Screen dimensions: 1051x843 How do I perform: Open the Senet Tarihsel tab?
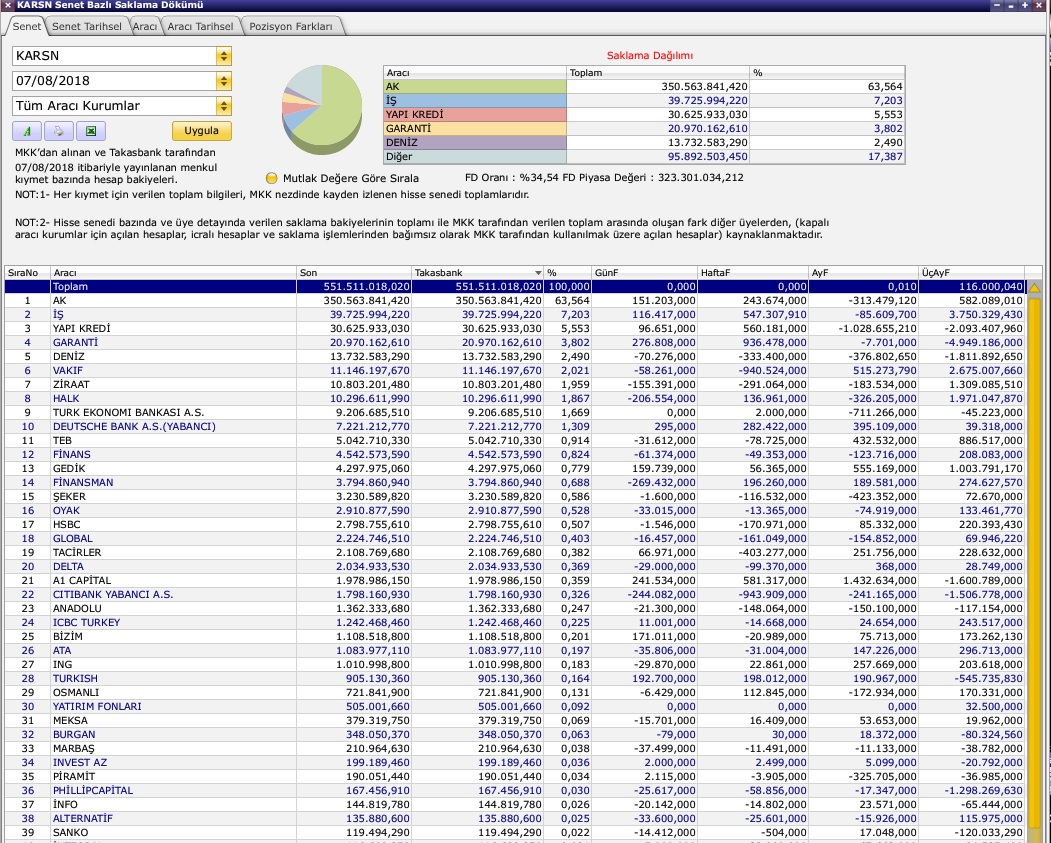point(87,26)
